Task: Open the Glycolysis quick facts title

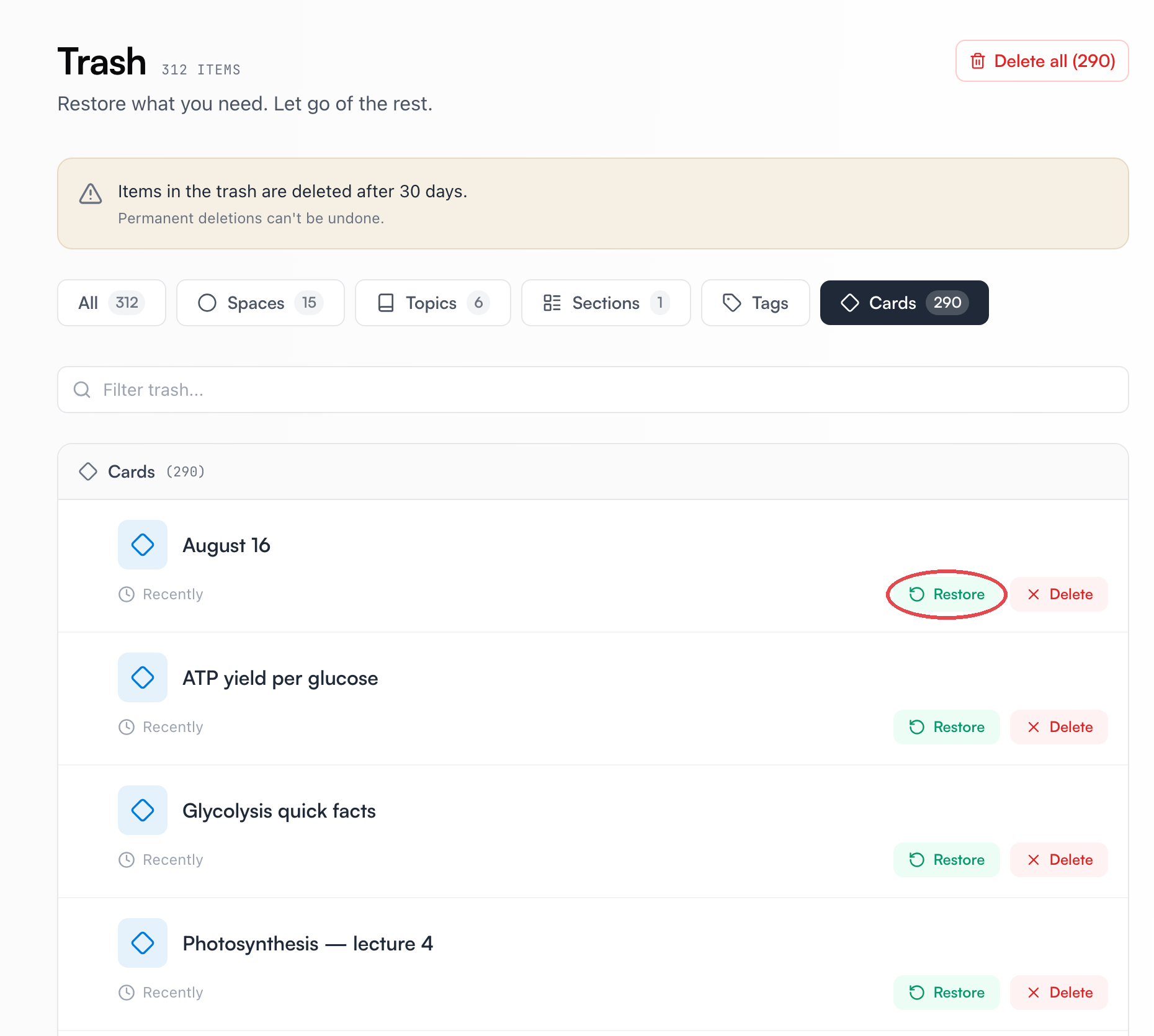Action: 279,811
